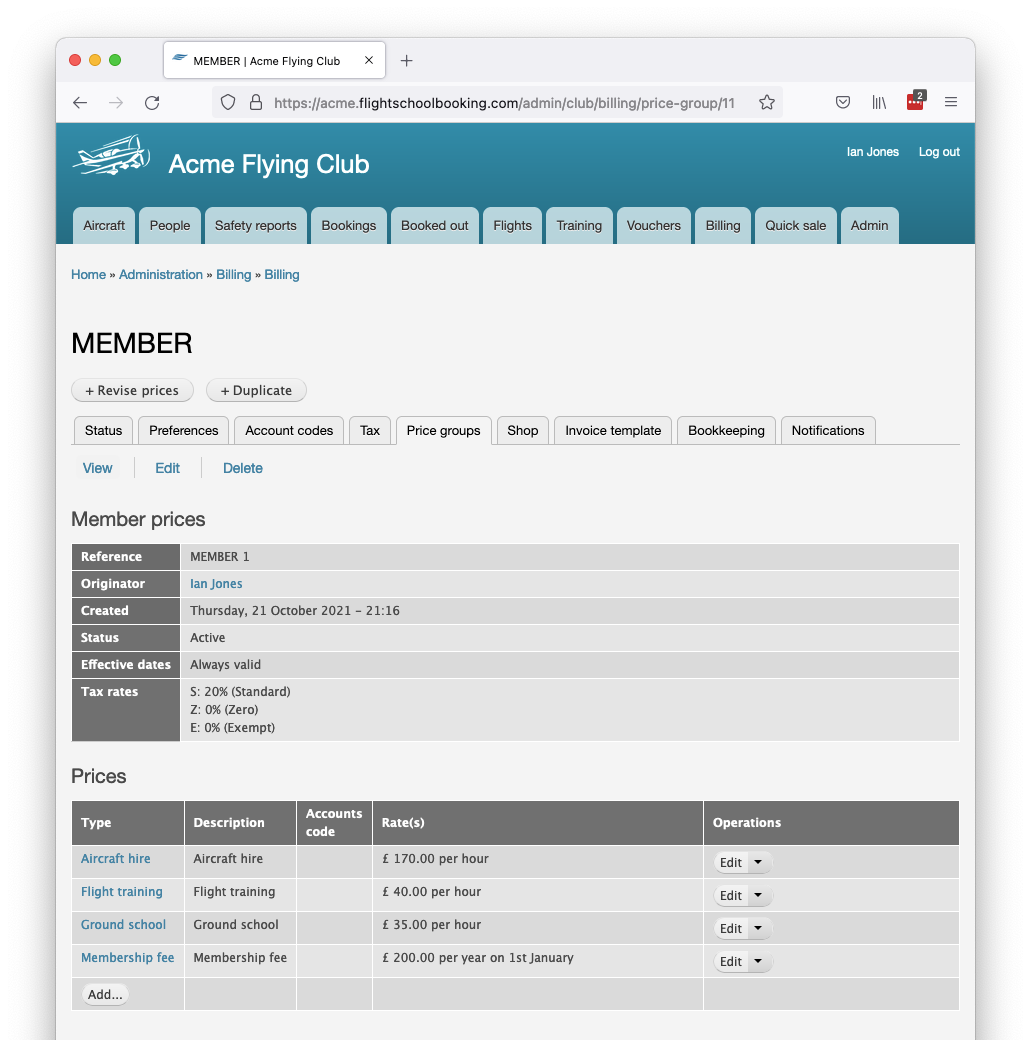Open the Ian Jones originator link
The image size is (1031, 1040).
(216, 583)
